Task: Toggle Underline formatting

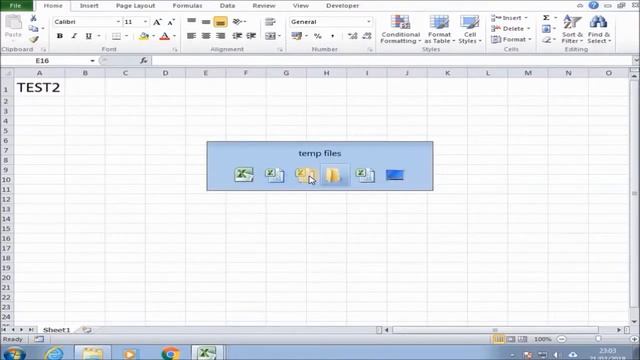Action: tap(88, 36)
